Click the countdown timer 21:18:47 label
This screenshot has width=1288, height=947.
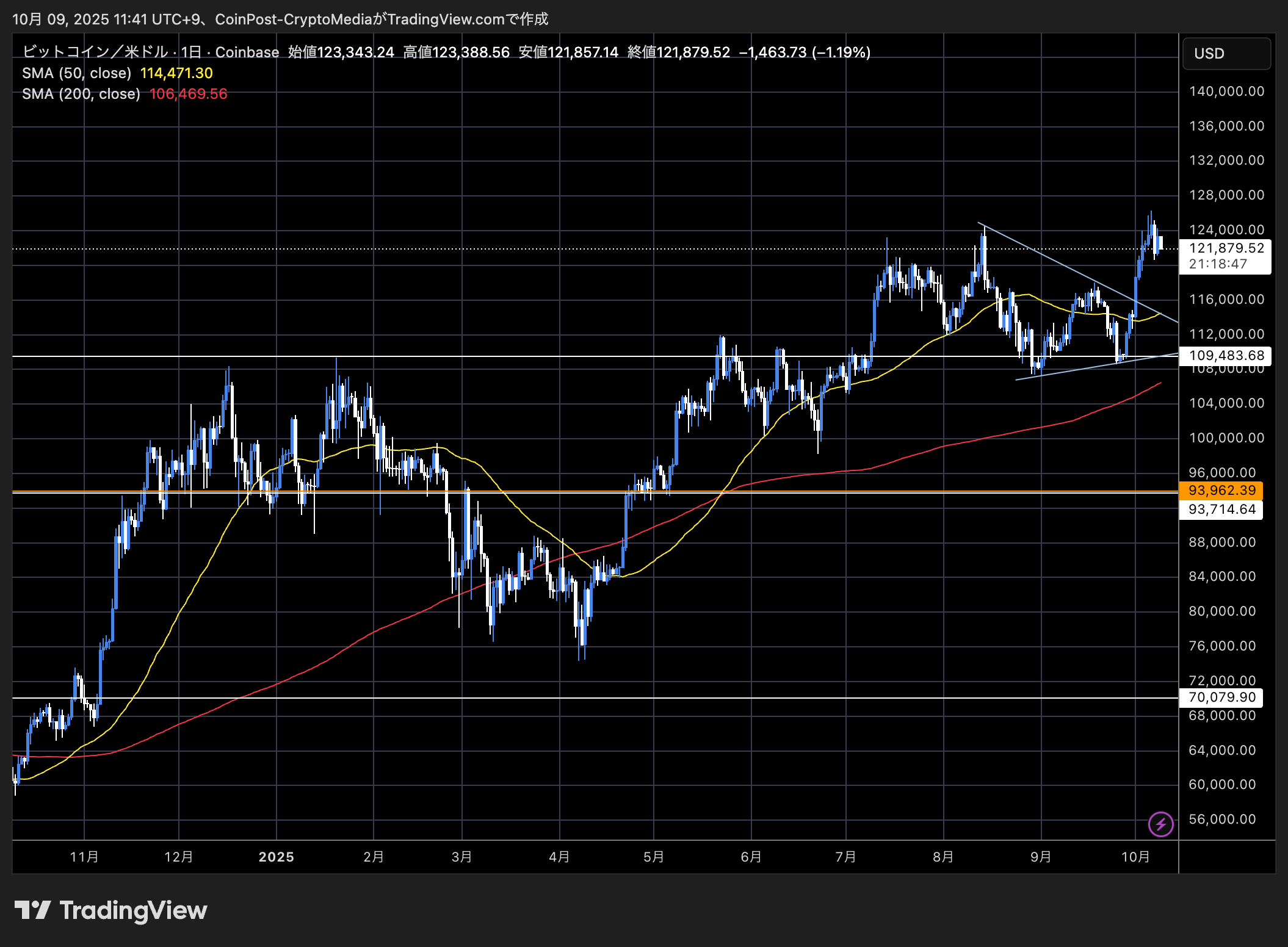[1217, 264]
